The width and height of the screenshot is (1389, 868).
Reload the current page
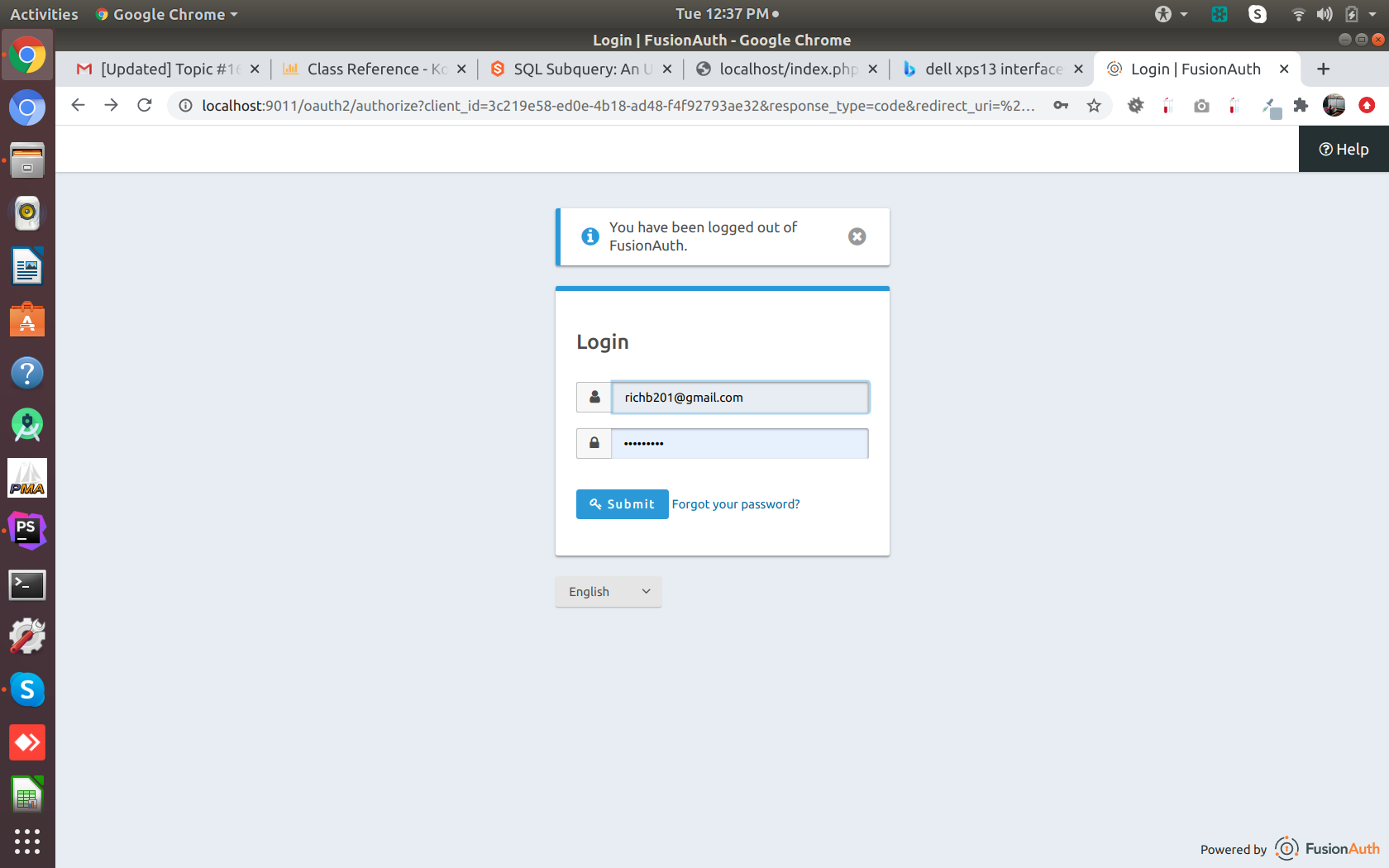pos(145,105)
